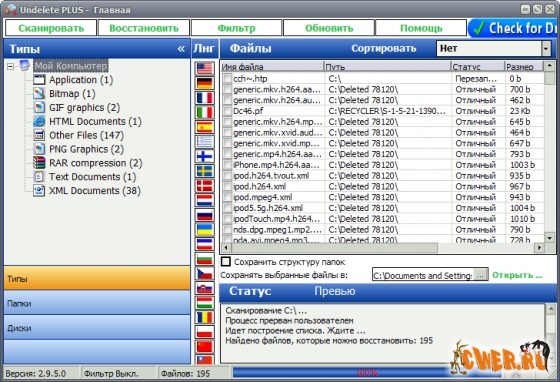Viewport: 560px width, 382px height.
Task: Choose the Slovak flag language
Action: tap(205, 288)
